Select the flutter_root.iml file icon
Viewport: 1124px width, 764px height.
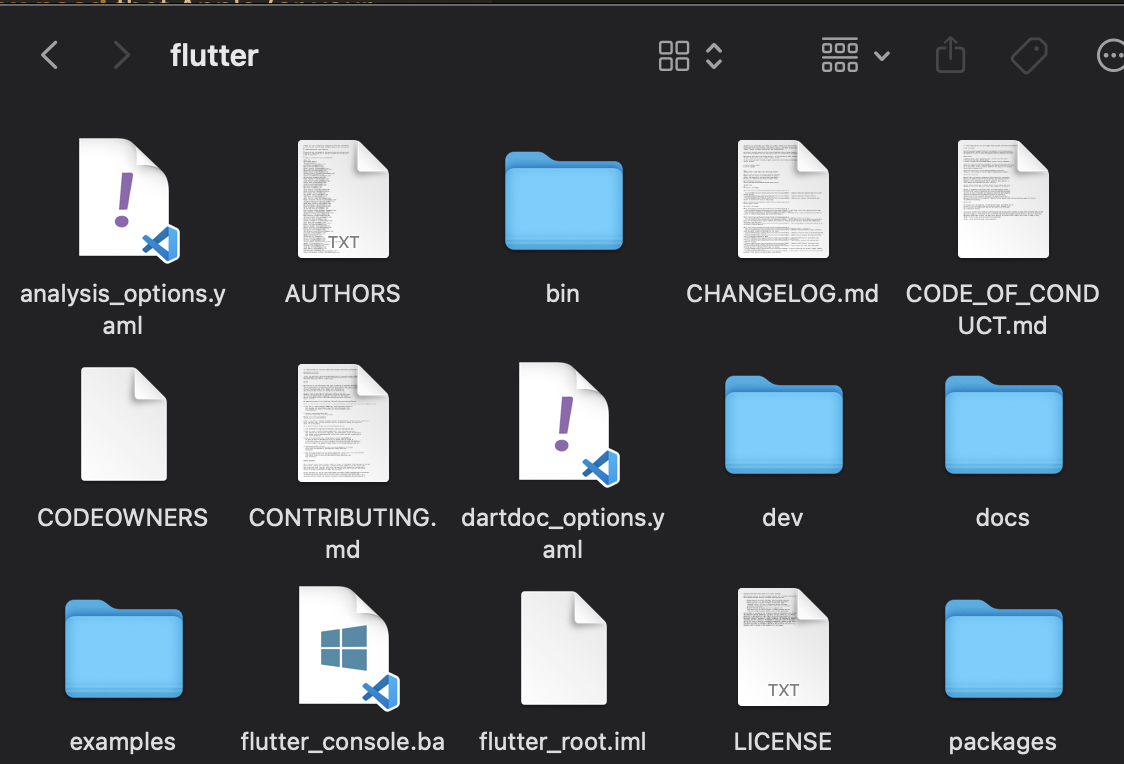click(564, 648)
